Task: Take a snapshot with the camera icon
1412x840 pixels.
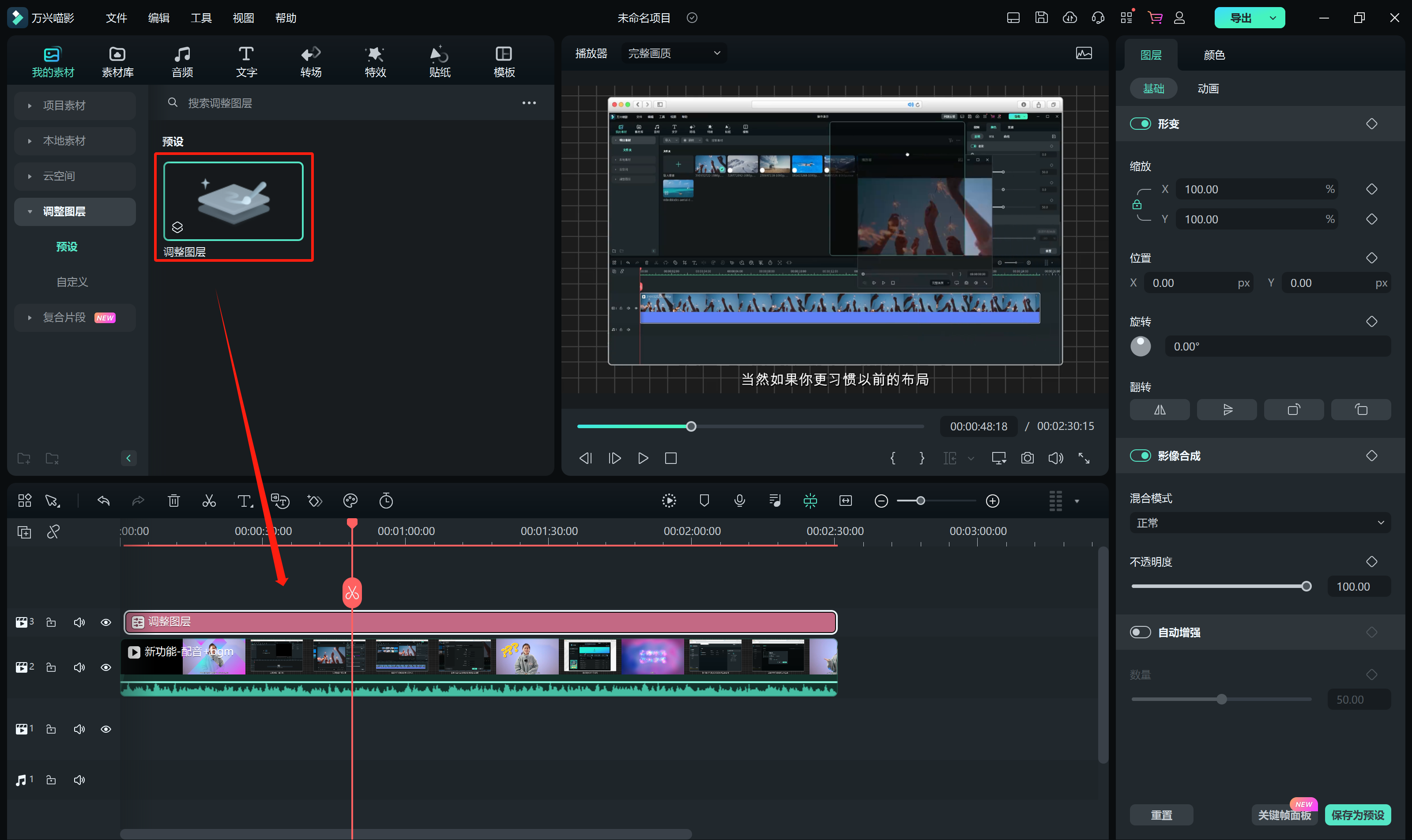Action: coord(1027,458)
